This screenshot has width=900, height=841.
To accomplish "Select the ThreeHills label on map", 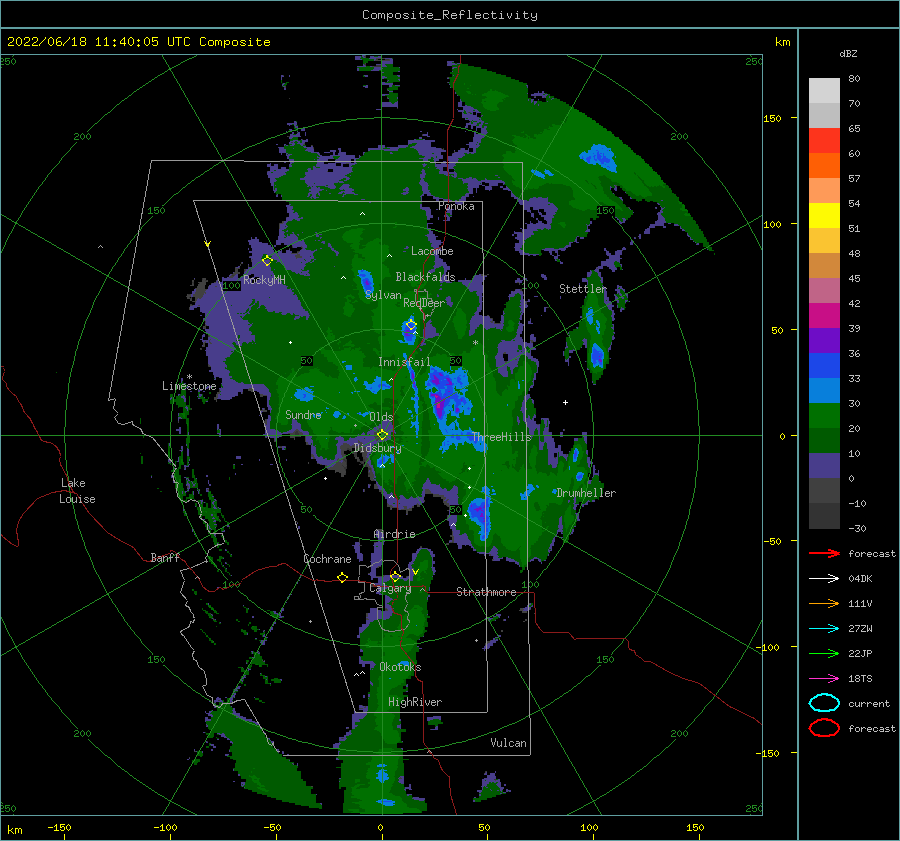I will (502, 437).
